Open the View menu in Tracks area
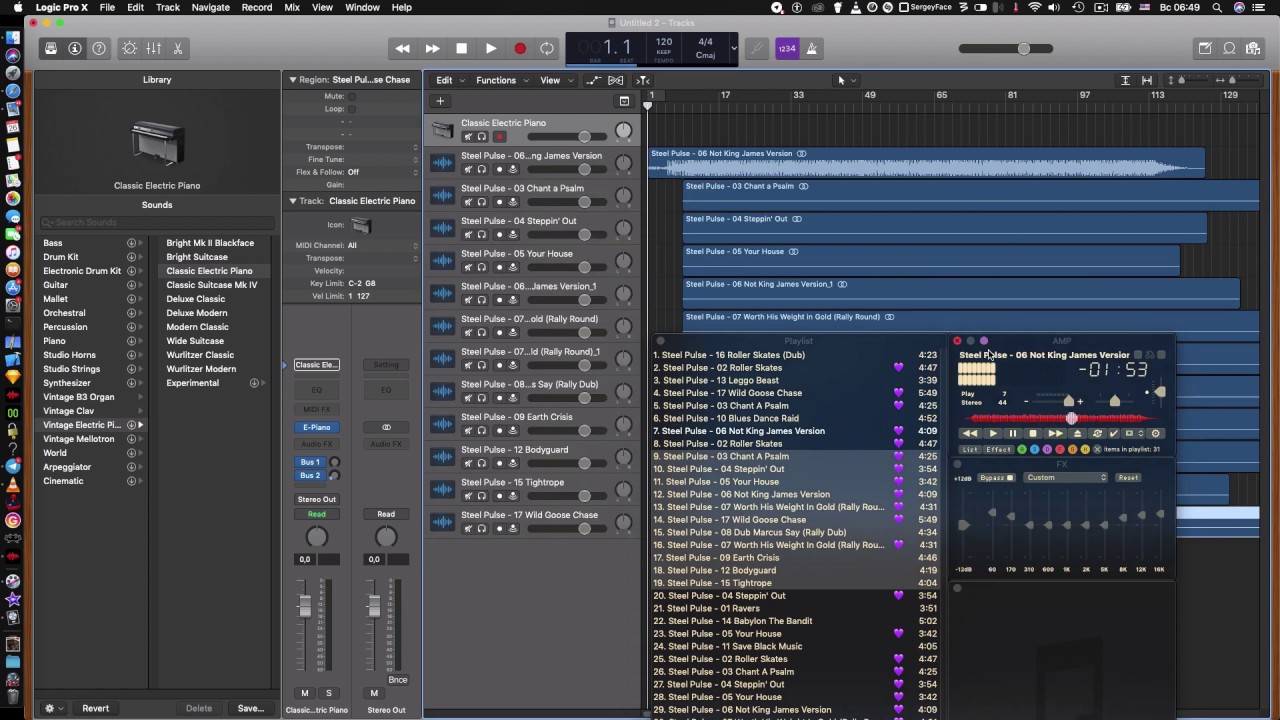This screenshot has height=720, width=1280. click(556, 80)
